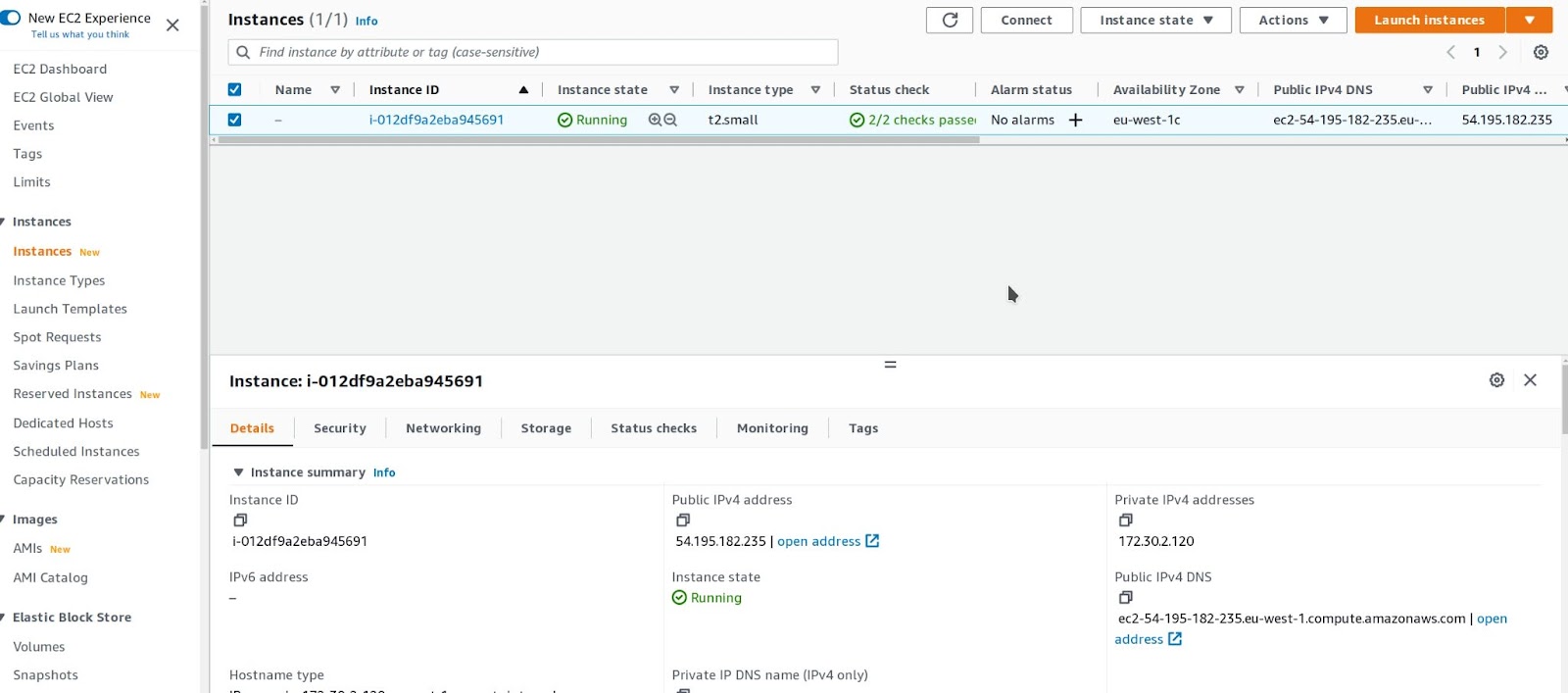Open the instance ID link in table
The height and width of the screenshot is (693, 1568).
pyautogui.click(x=436, y=120)
